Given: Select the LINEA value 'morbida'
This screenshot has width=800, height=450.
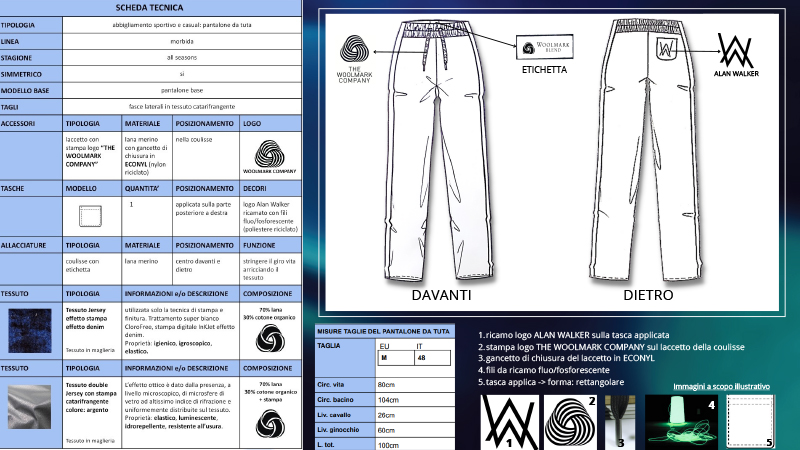Looking at the screenshot, I should pyautogui.click(x=182, y=41).
